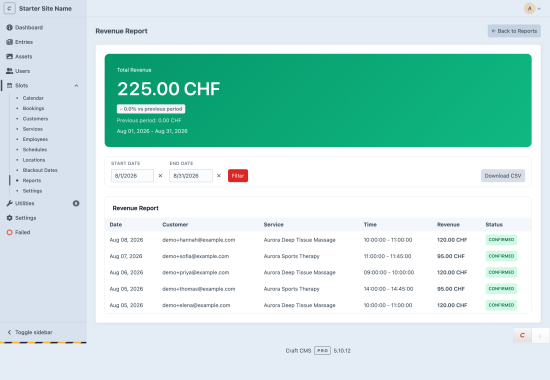Open Calendar under Slots
The width and height of the screenshot is (550, 380).
click(33, 98)
